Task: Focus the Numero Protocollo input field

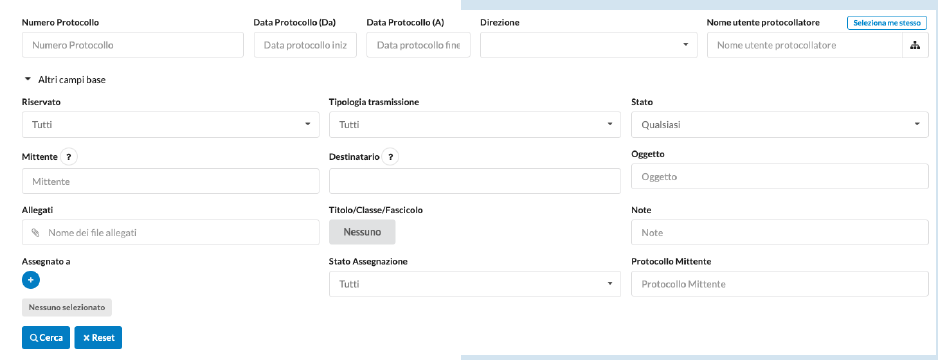Action: pos(133,45)
